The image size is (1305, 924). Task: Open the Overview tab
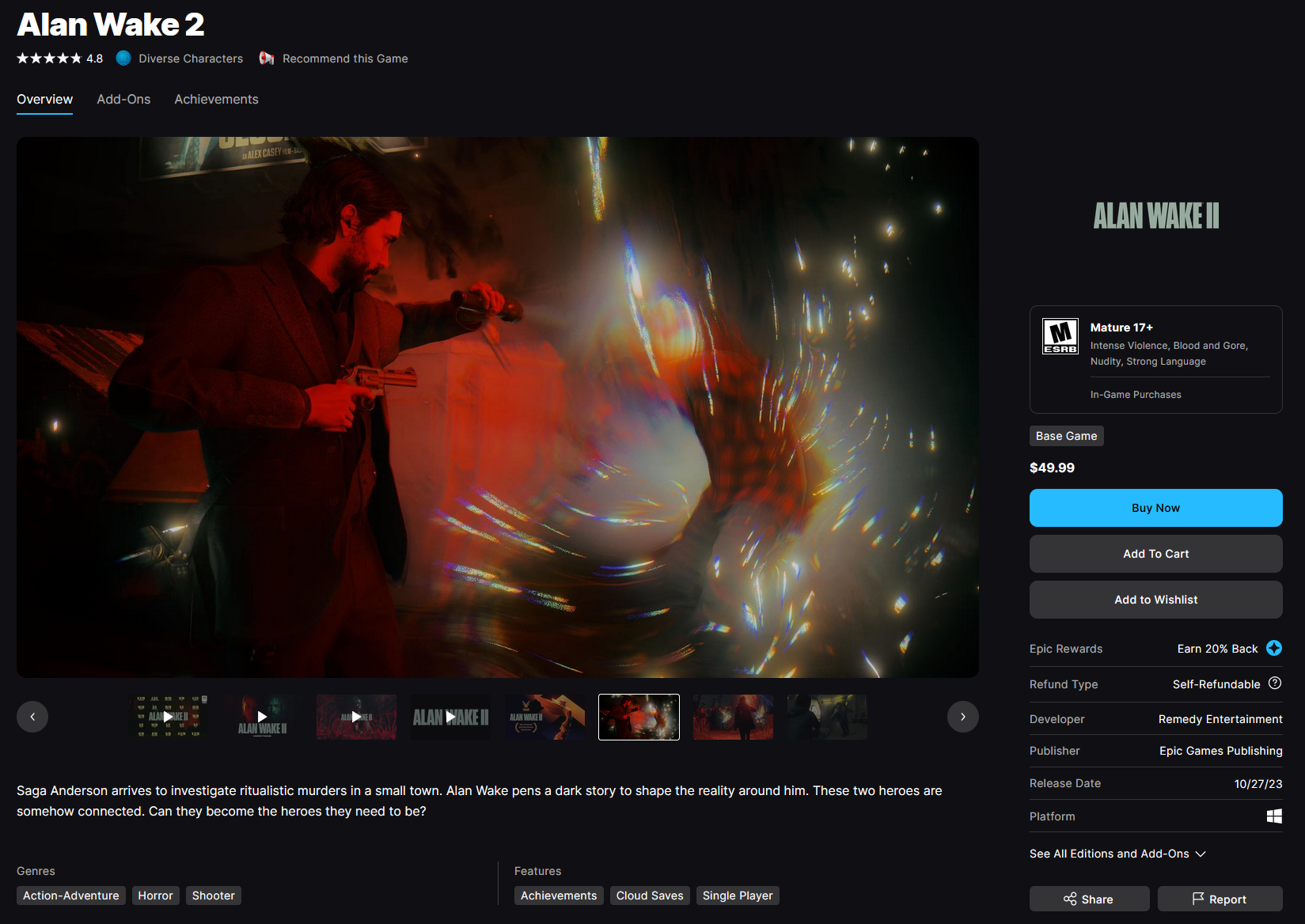click(x=44, y=99)
